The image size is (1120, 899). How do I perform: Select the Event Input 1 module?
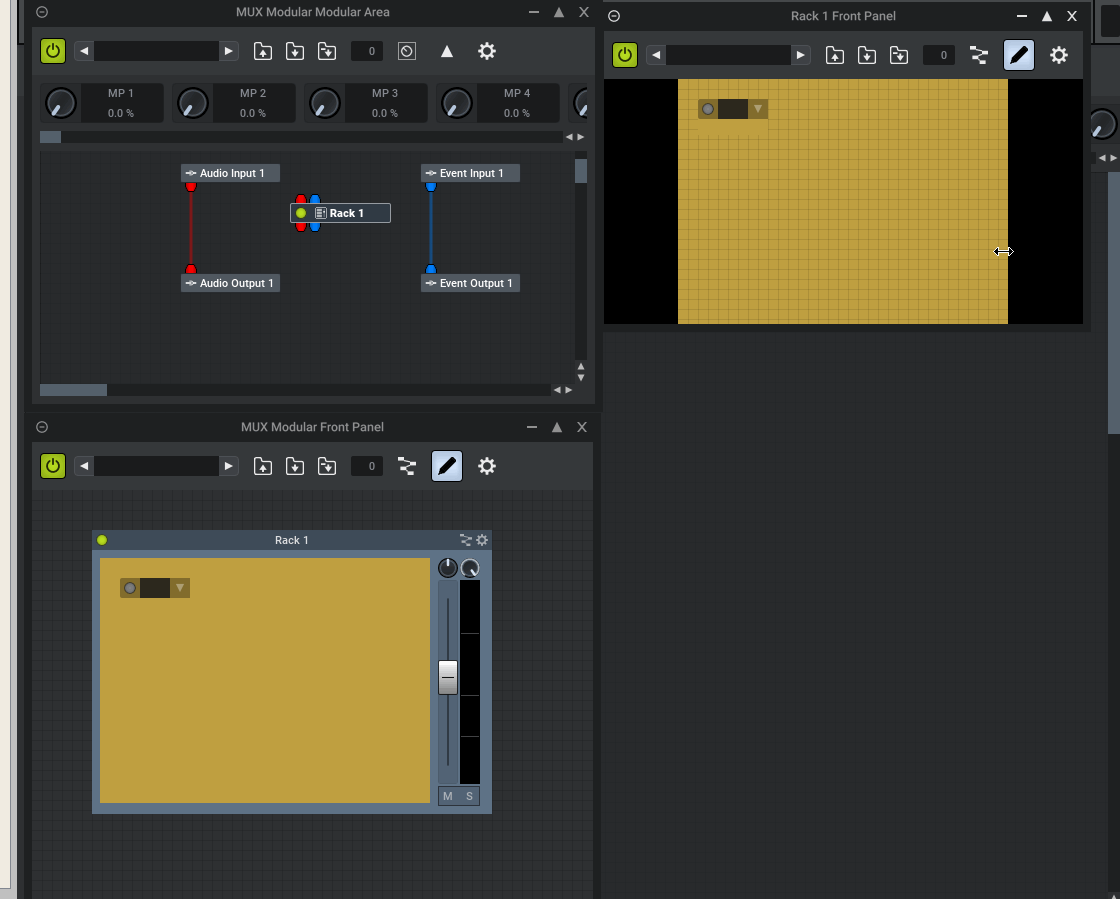pos(471,173)
